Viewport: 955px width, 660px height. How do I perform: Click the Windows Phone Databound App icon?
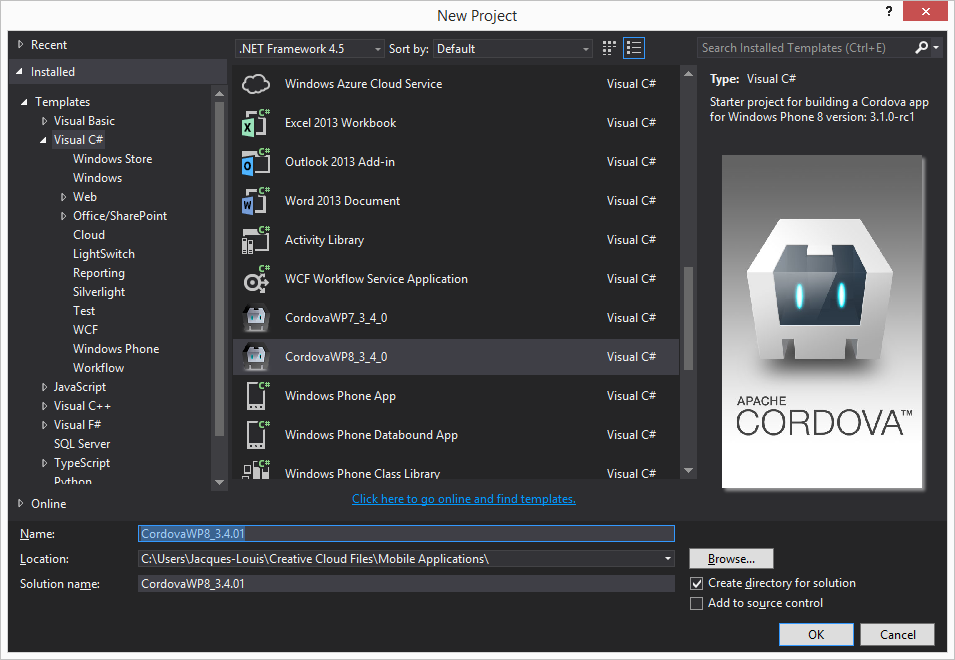(x=257, y=435)
